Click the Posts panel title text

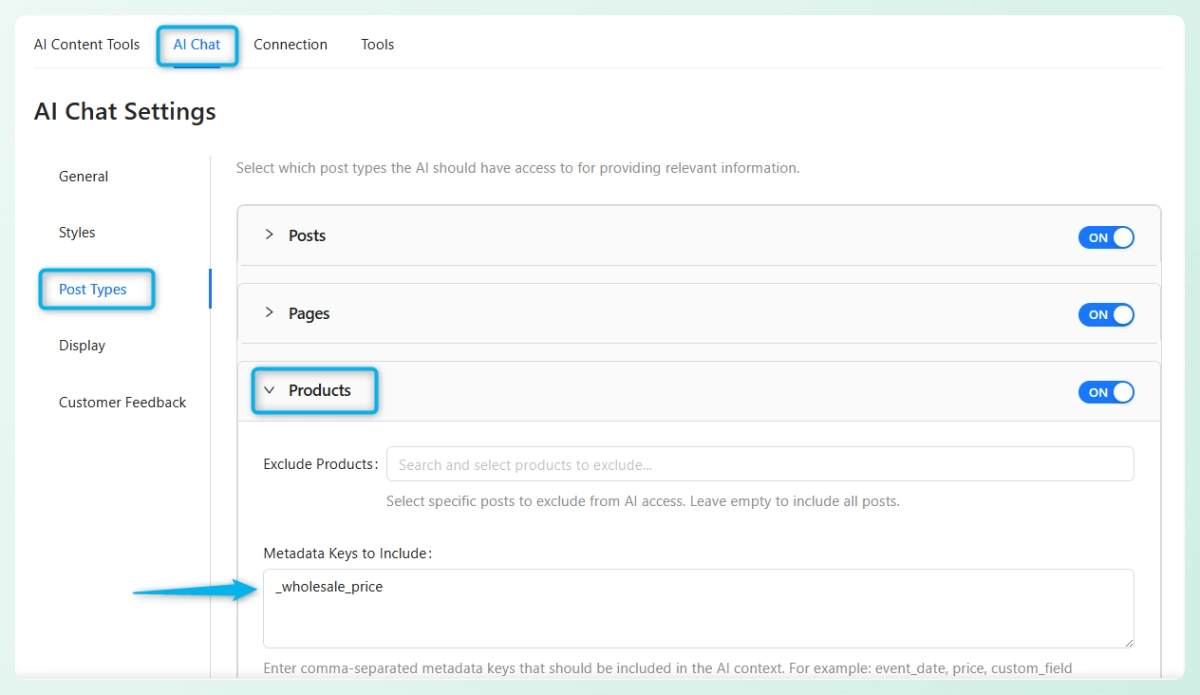[307, 235]
